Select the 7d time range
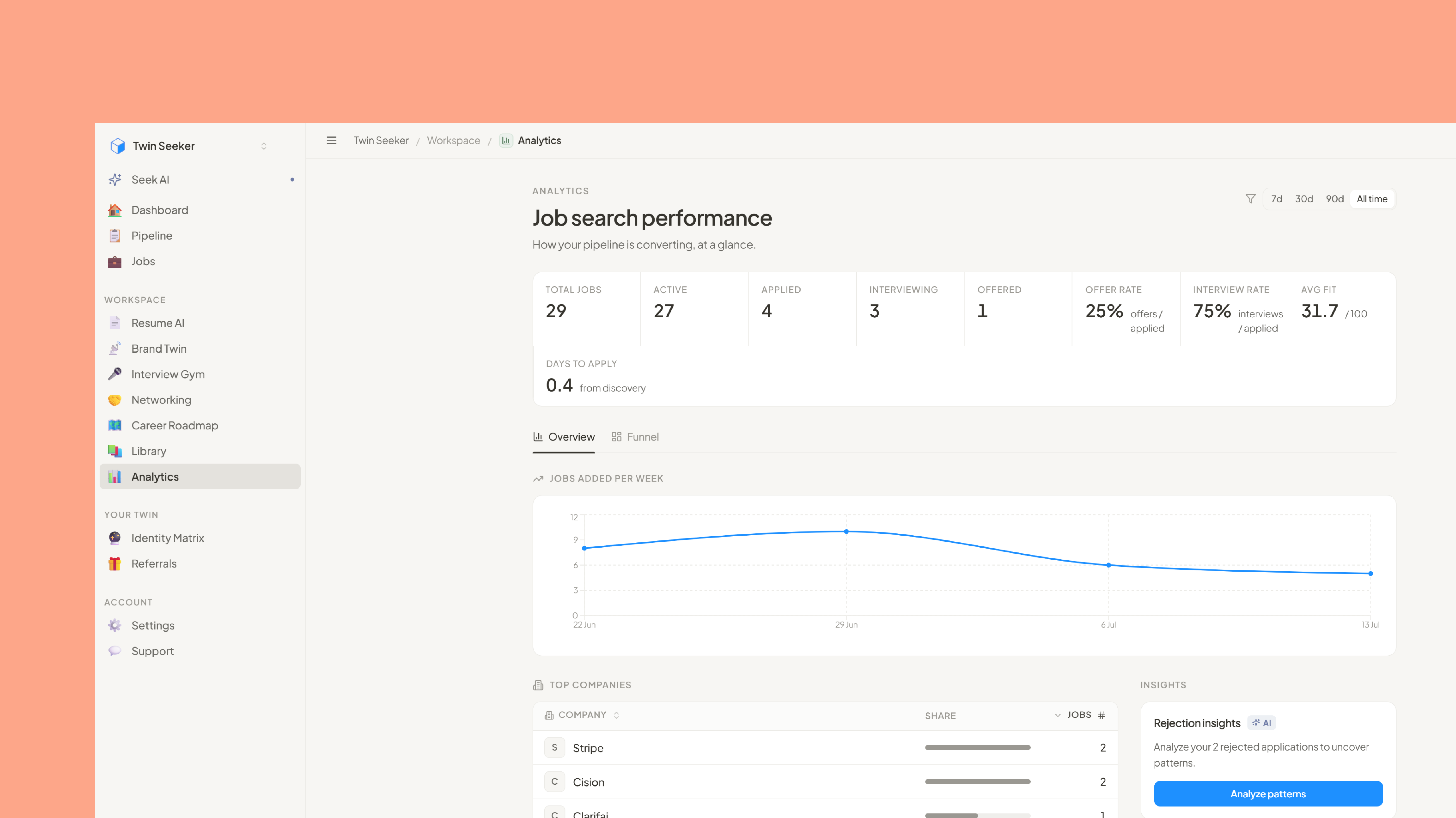 click(1276, 199)
